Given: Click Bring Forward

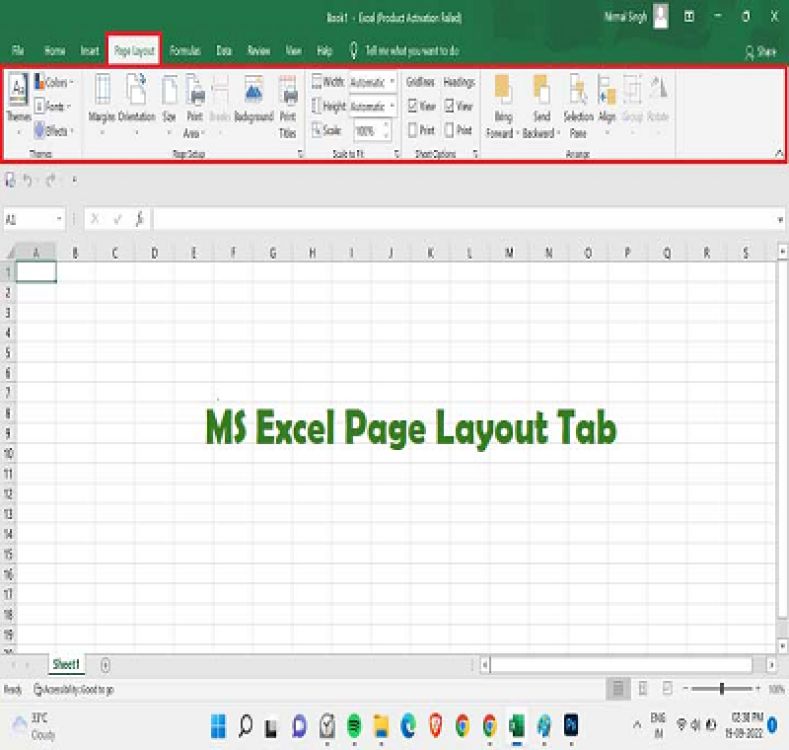Looking at the screenshot, I should tap(502, 106).
